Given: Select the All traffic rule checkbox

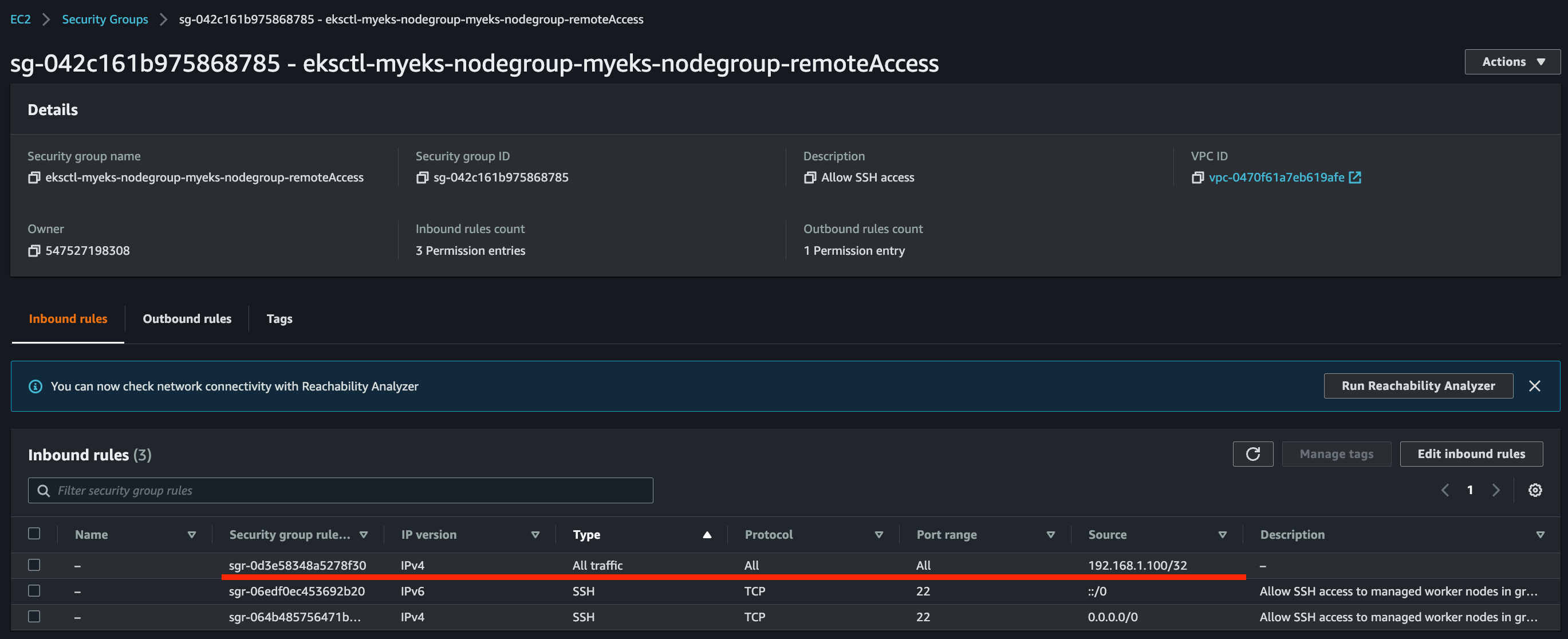Looking at the screenshot, I should click(x=34, y=565).
